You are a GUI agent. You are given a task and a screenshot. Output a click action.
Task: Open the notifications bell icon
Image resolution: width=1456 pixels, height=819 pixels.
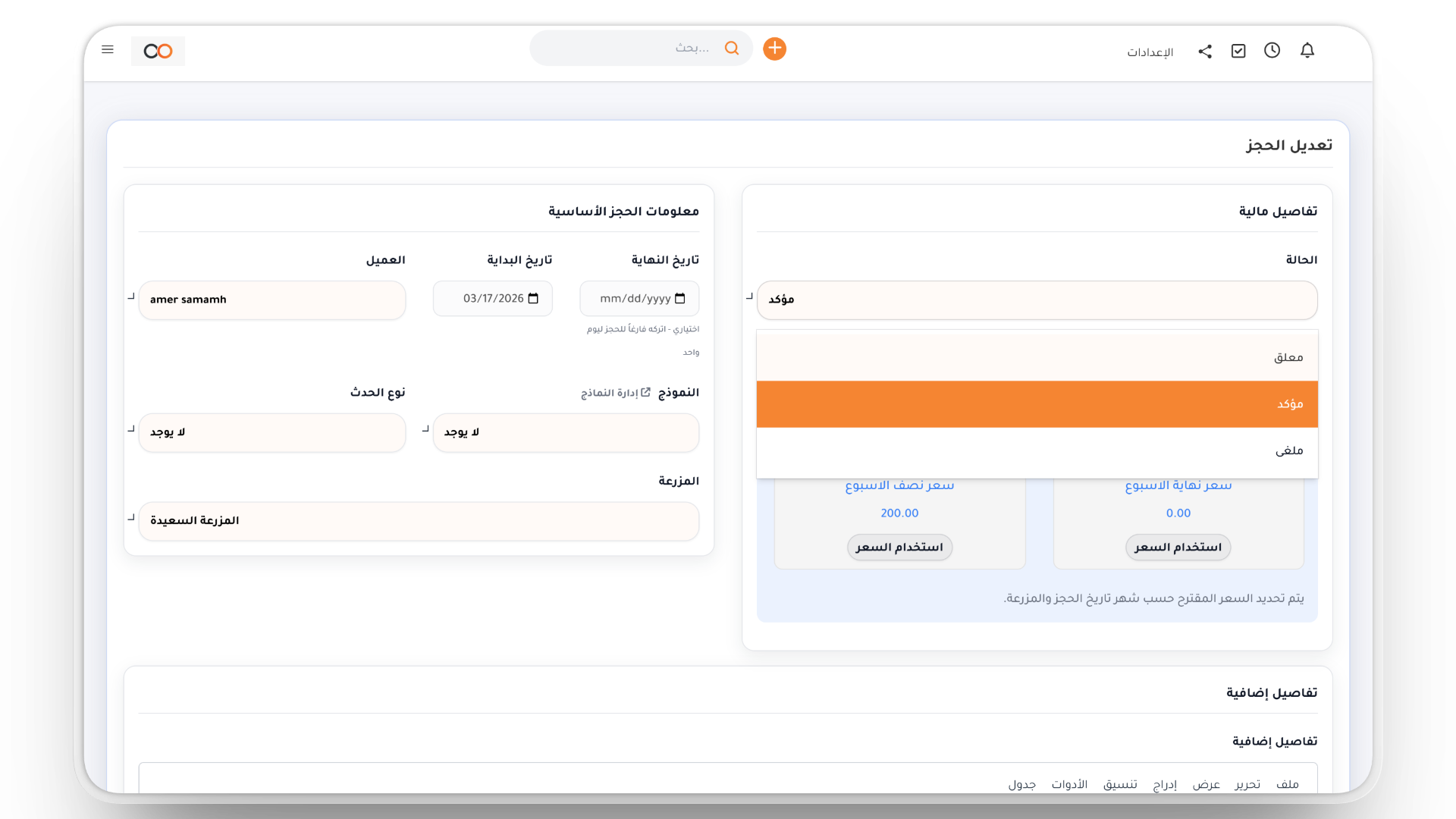pyautogui.click(x=1307, y=51)
